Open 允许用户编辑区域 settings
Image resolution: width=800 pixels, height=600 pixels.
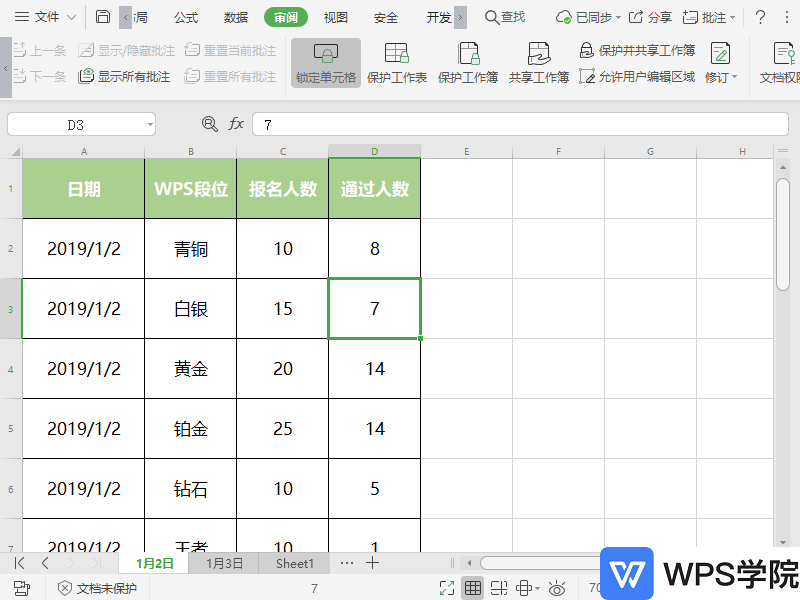click(x=640, y=76)
